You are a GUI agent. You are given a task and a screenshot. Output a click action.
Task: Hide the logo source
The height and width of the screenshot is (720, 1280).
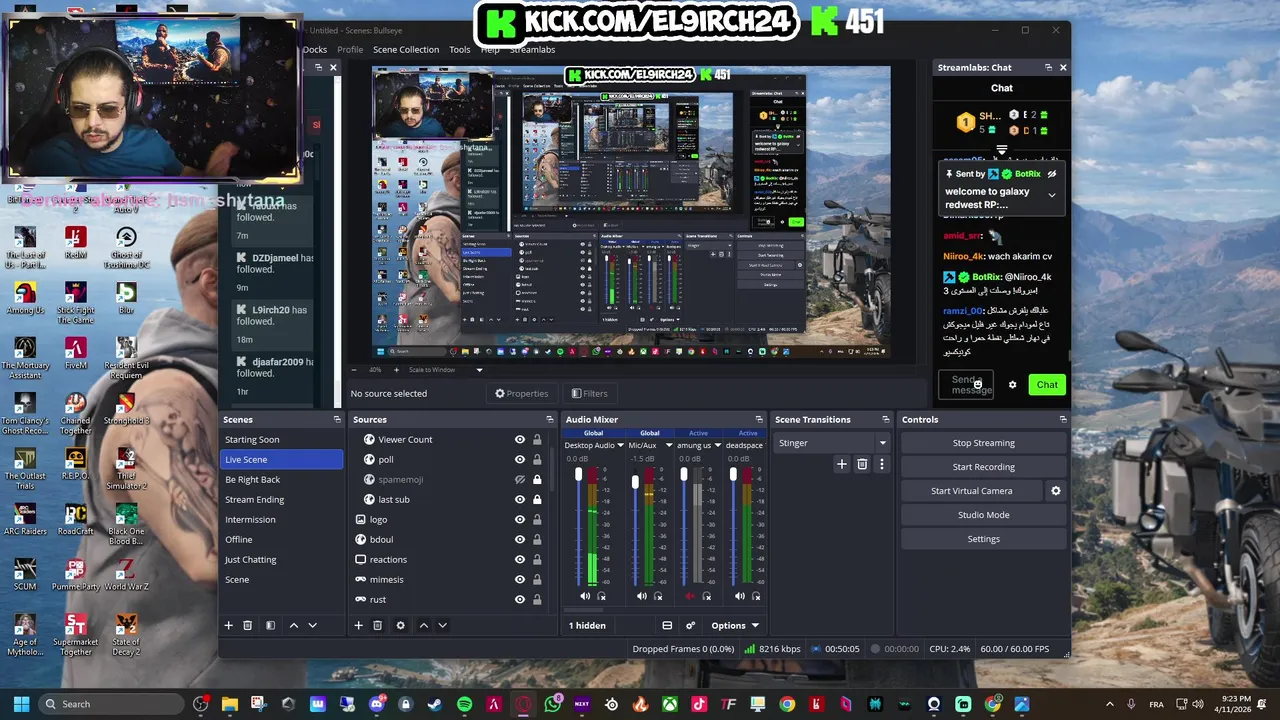pyautogui.click(x=519, y=519)
